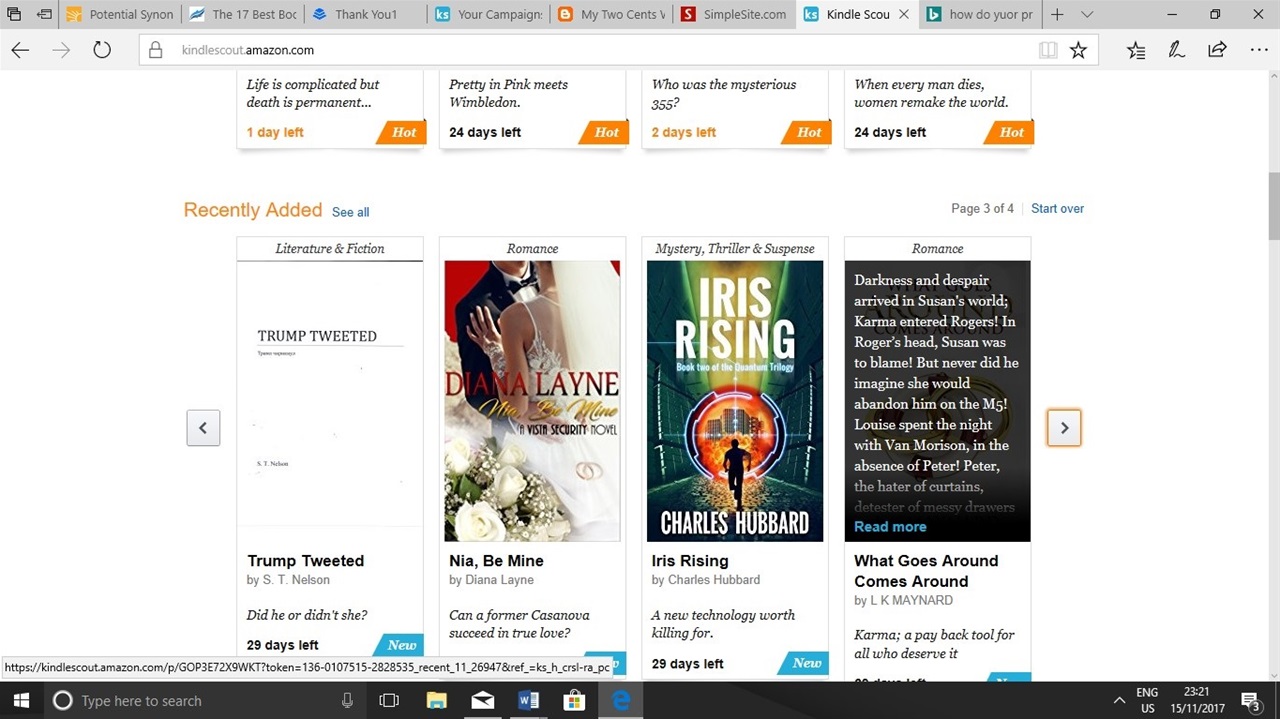Image resolution: width=1280 pixels, height=719 pixels.
Task: Open the Edge Settings and more menu
Action: point(1258,50)
